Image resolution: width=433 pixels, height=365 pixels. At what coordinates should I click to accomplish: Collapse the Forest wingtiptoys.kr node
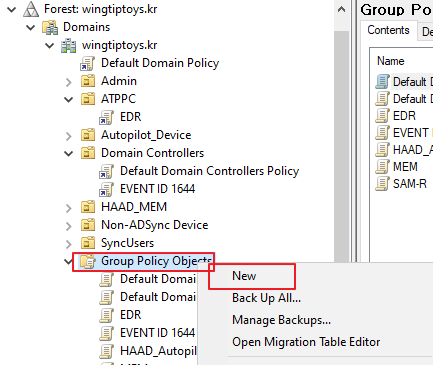[12, 9]
